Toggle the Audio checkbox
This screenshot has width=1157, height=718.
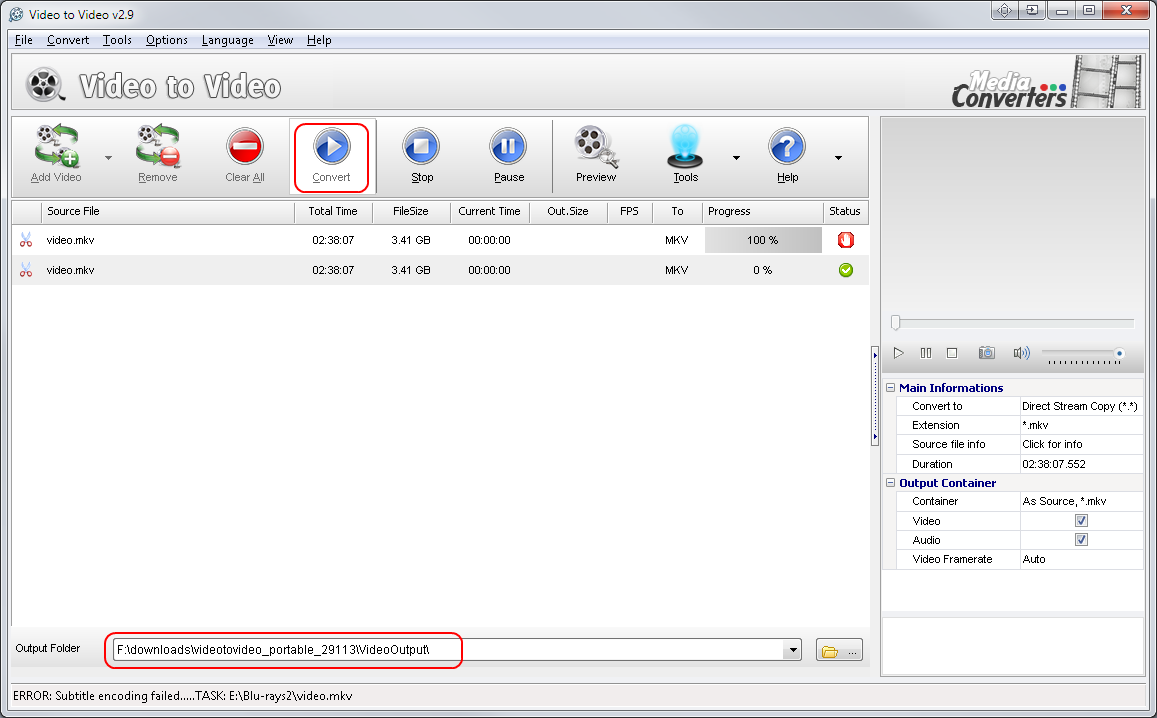coord(1081,540)
